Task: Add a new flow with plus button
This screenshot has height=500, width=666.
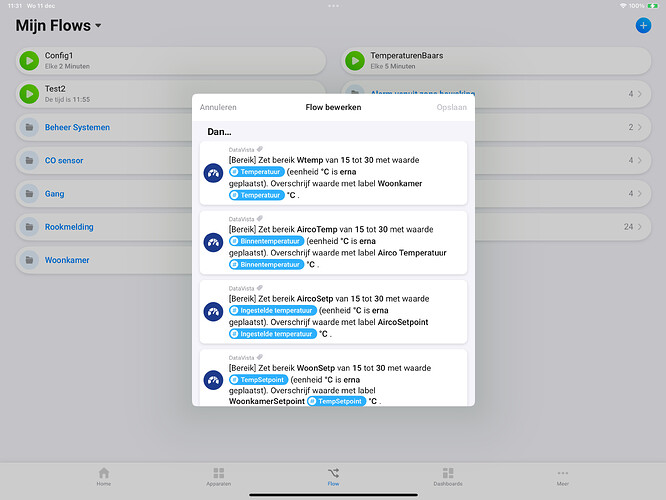Action: click(x=643, y=25)
